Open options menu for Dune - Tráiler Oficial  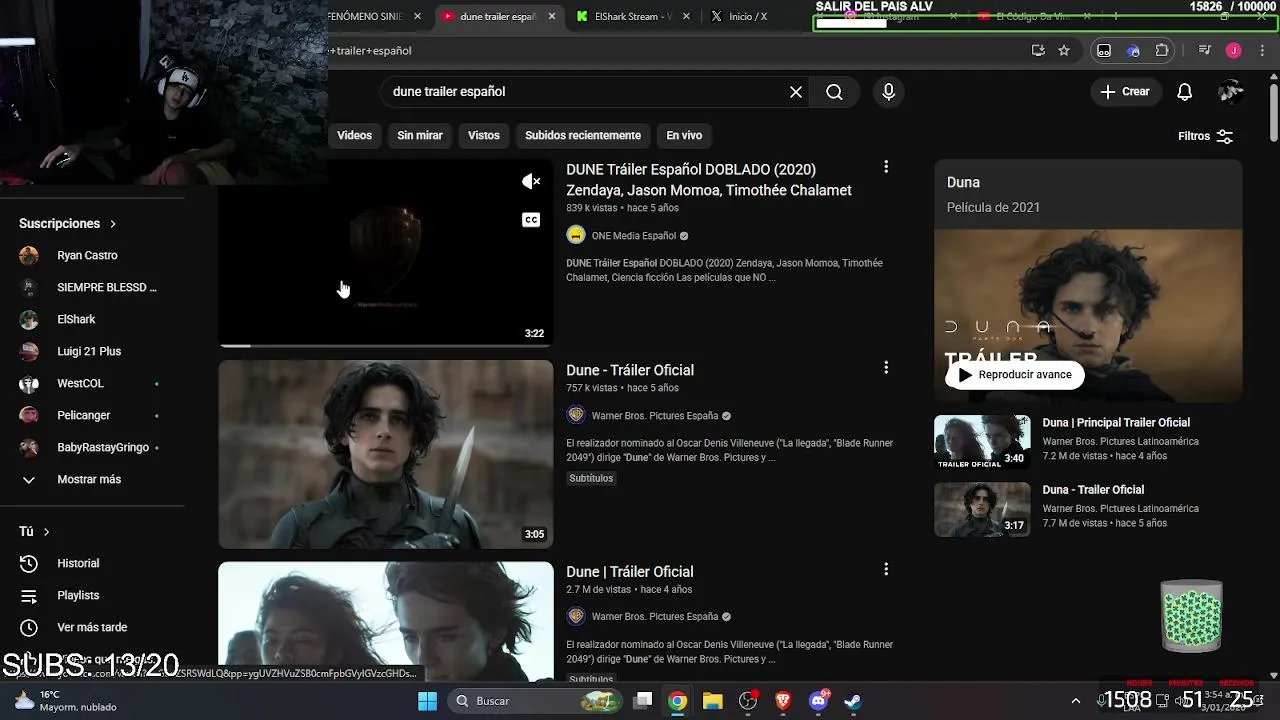pos(885,368)
